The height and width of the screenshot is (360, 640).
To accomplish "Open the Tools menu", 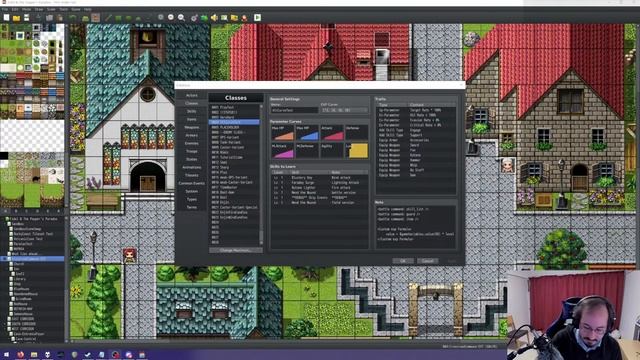I will point(64,9).
